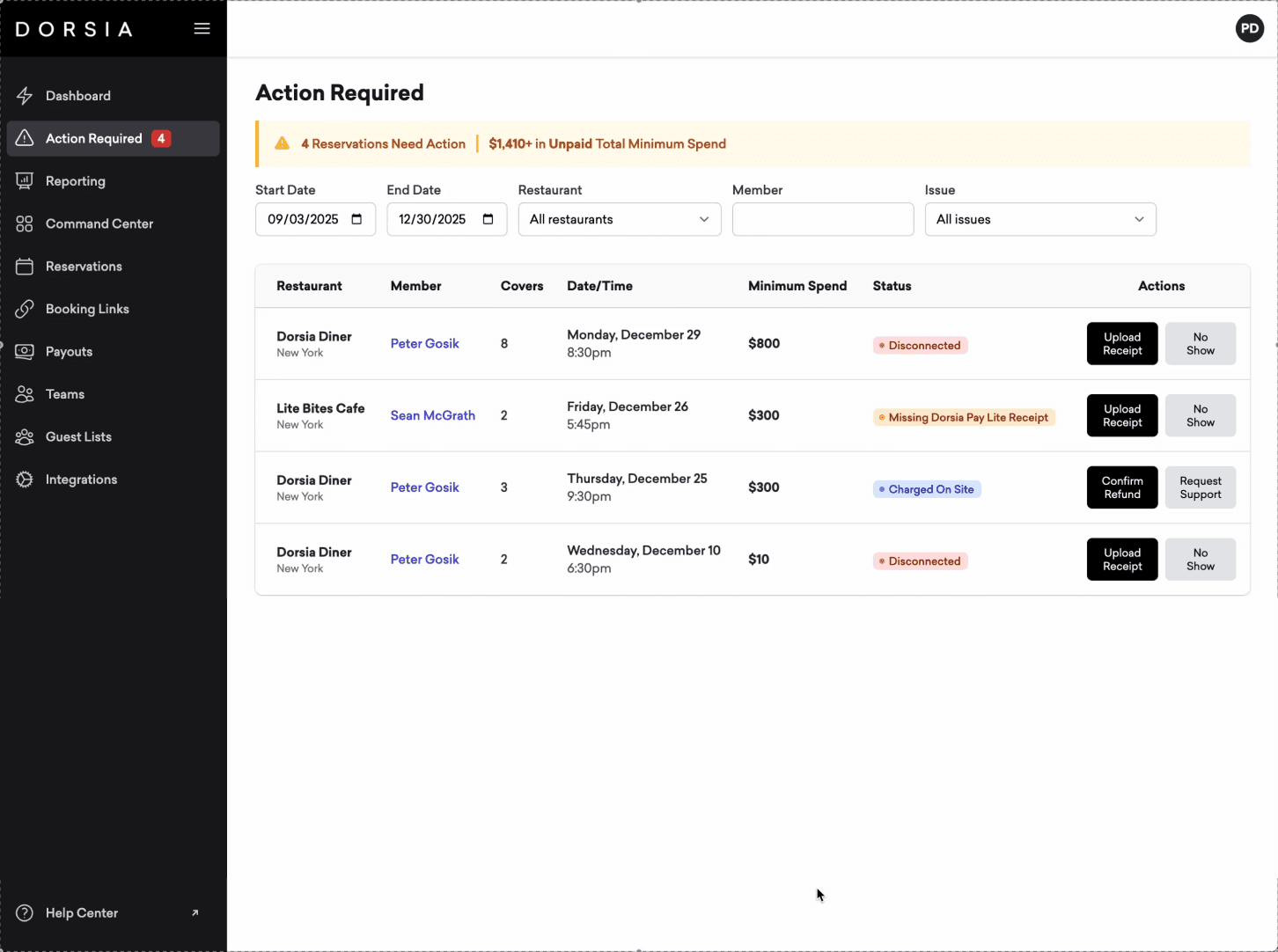The image size is (1278, 952).
Task: Collapse sidebar with the hamburger menu icon
Action: pos(202,28)
